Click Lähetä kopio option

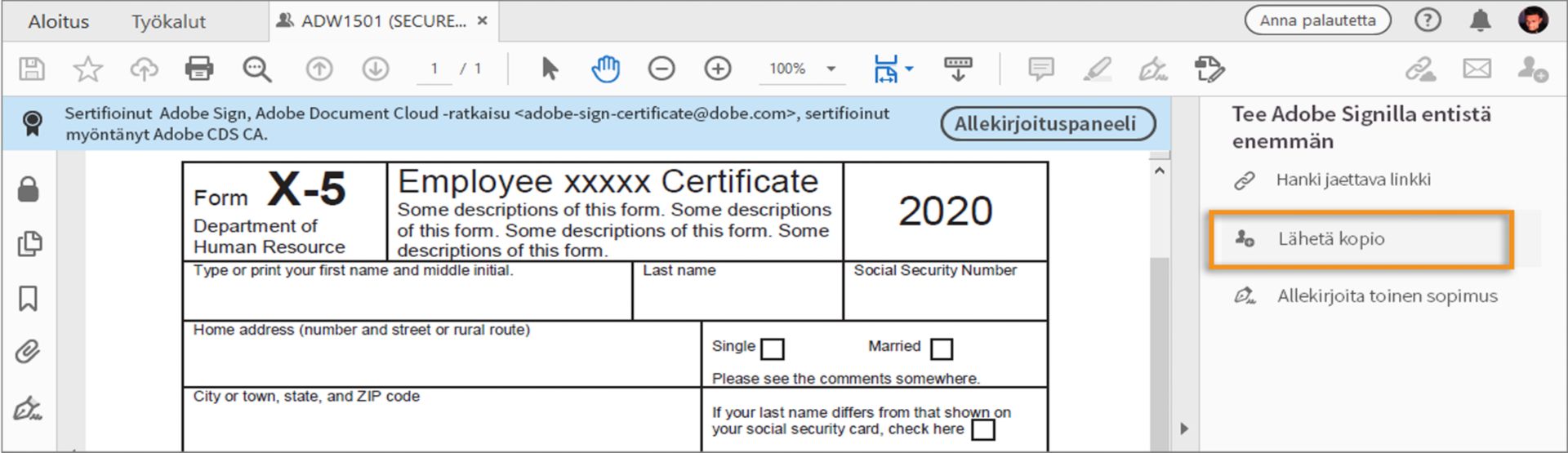click(x=1331, y=239)
